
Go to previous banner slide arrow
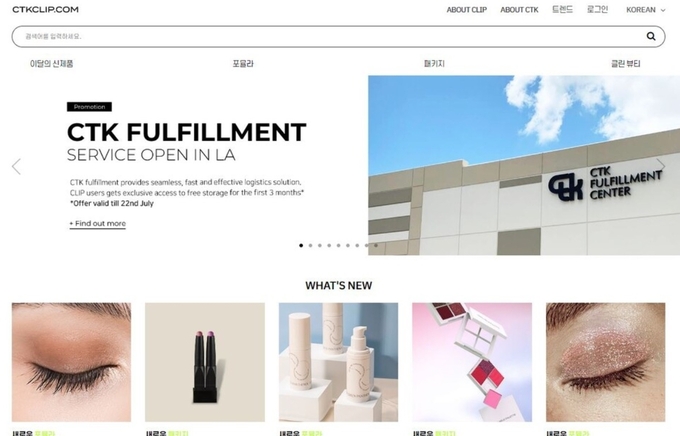pos(16,167)
